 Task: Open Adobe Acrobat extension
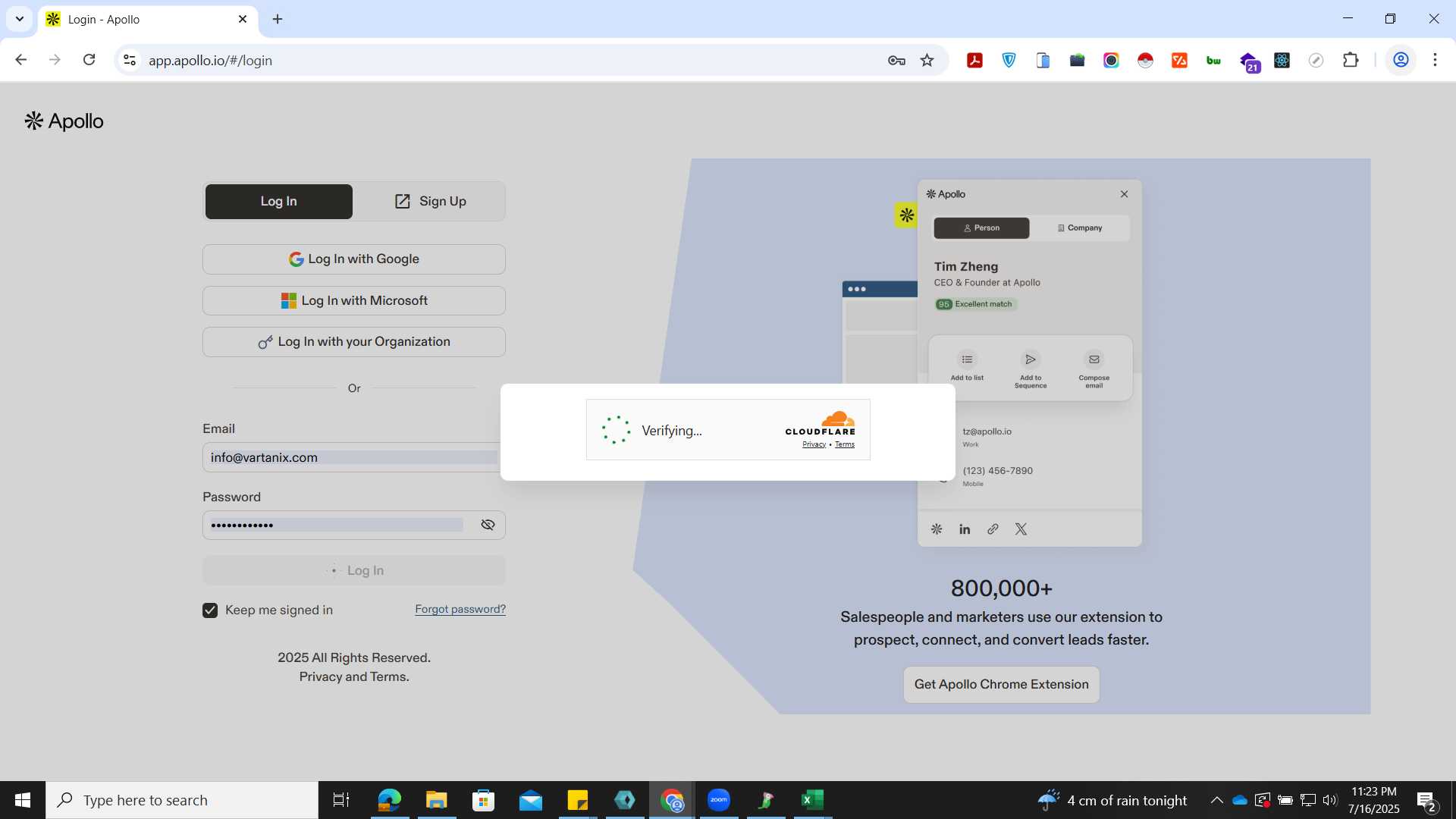coord(974,61)
